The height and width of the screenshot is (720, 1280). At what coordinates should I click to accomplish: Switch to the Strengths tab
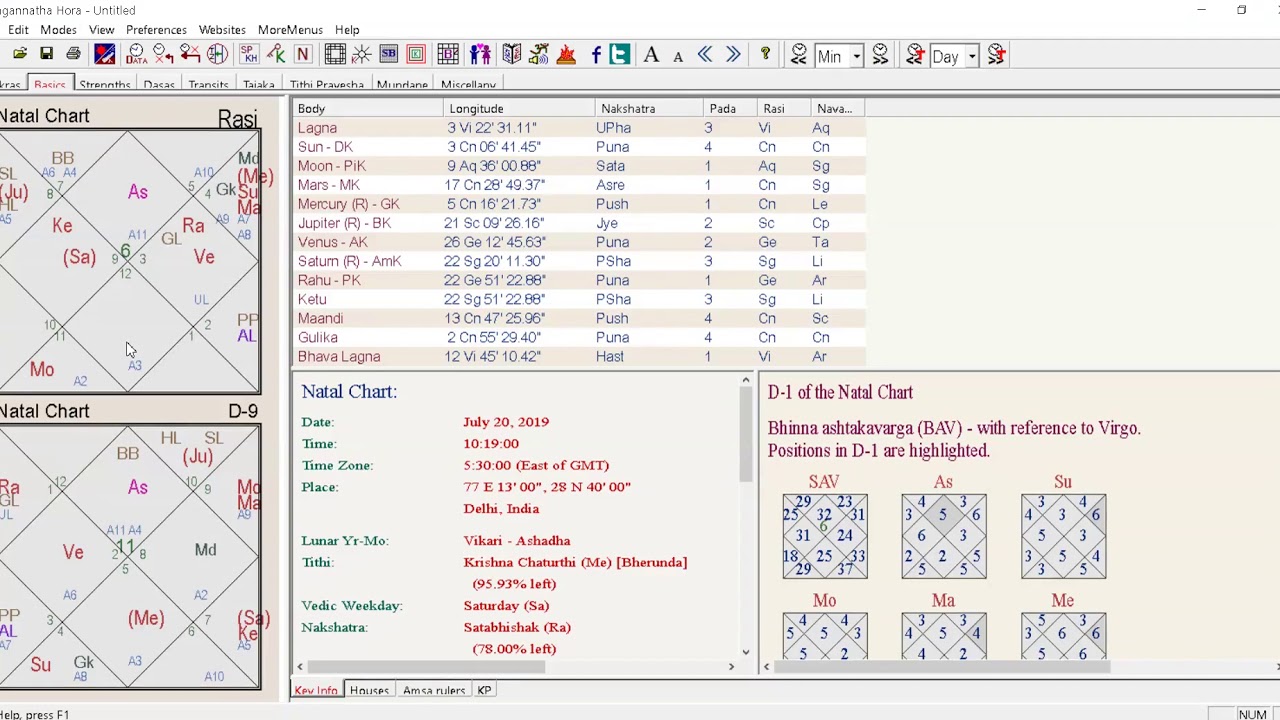tap(104, 85)
